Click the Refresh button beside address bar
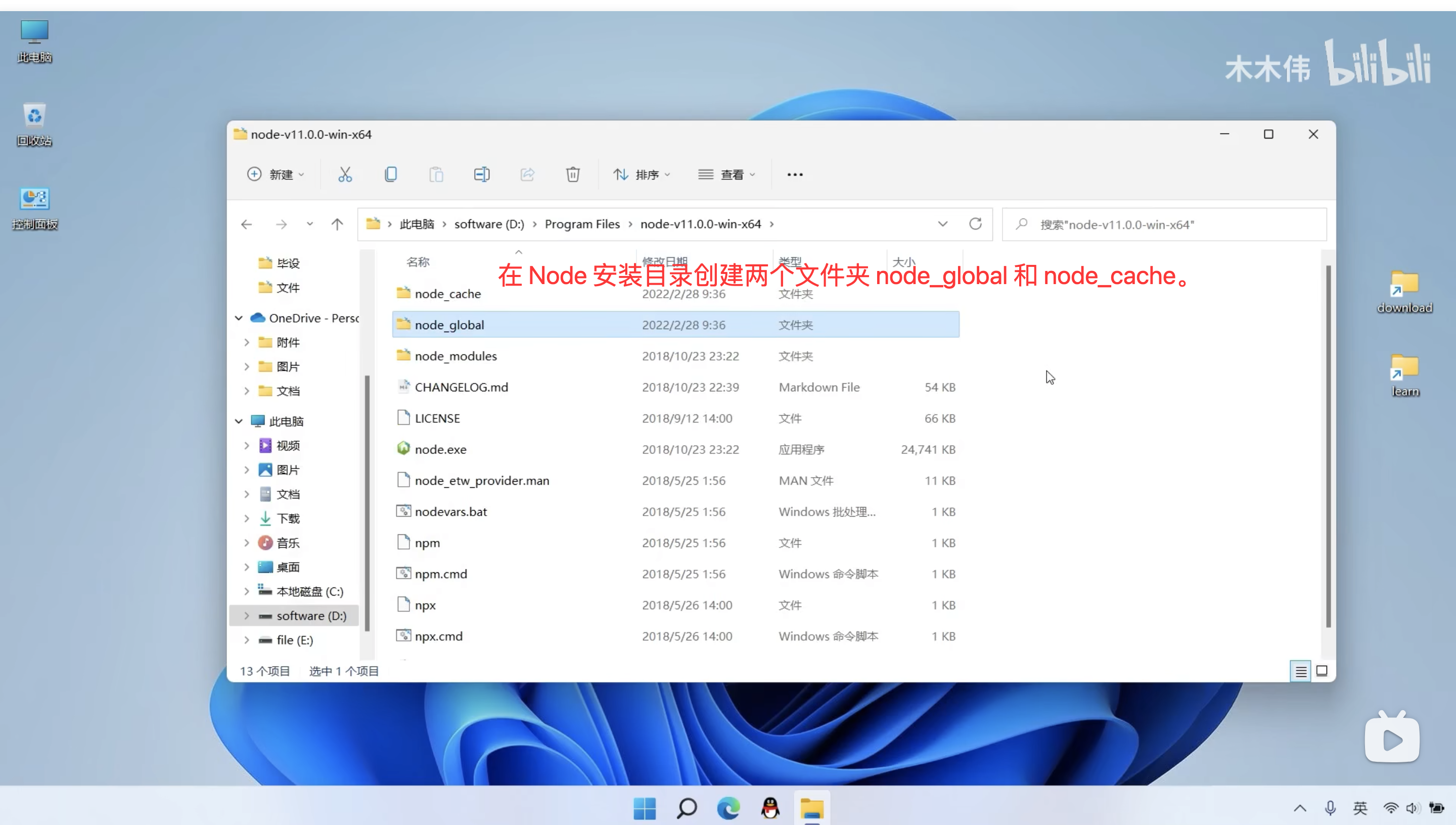Image resolution: width=1456 pixels, height=825 pixels. pyautogui.click(x=975, y=224)
